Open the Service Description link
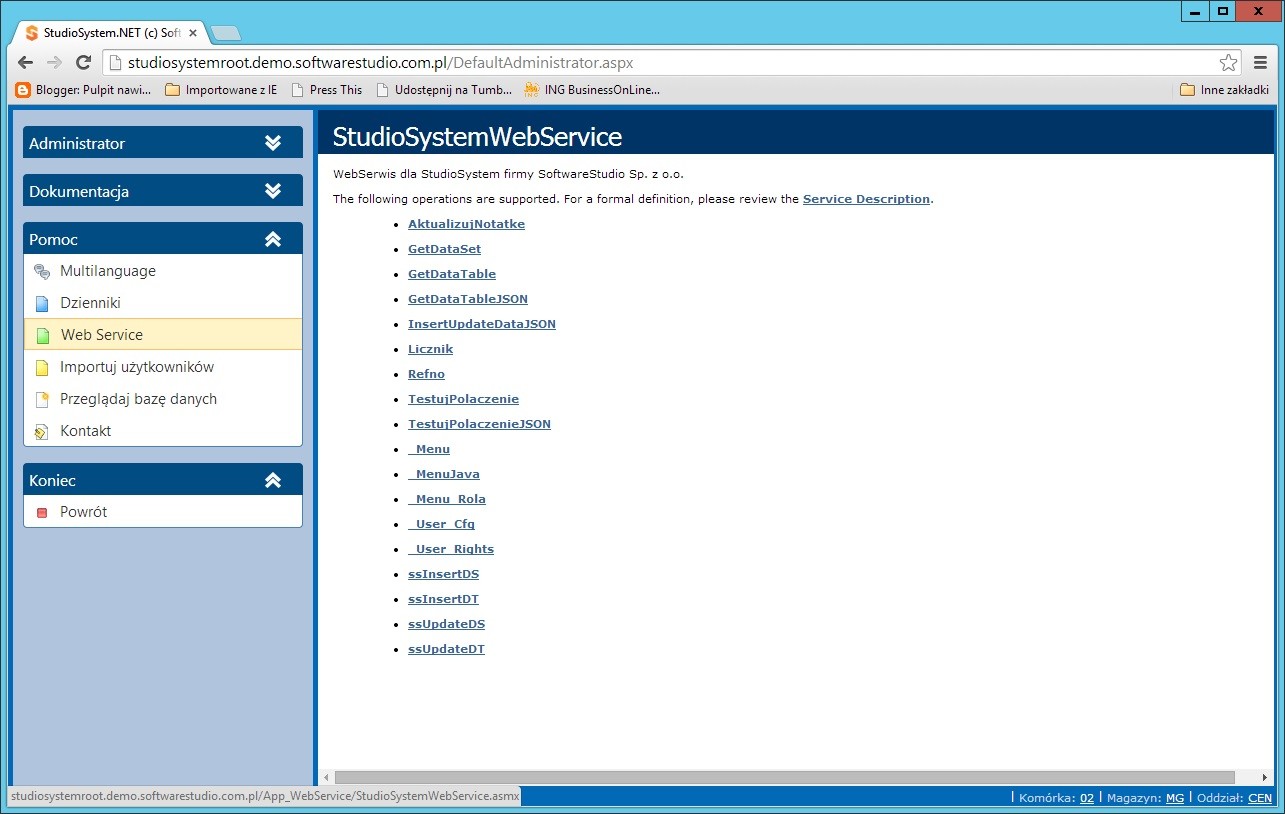This screenshot has height=814, width=1285. 866,199
